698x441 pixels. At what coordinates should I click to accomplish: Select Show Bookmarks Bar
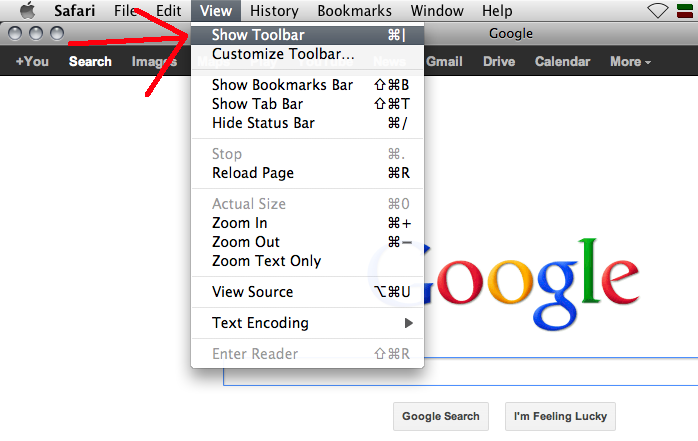point(308,85)
